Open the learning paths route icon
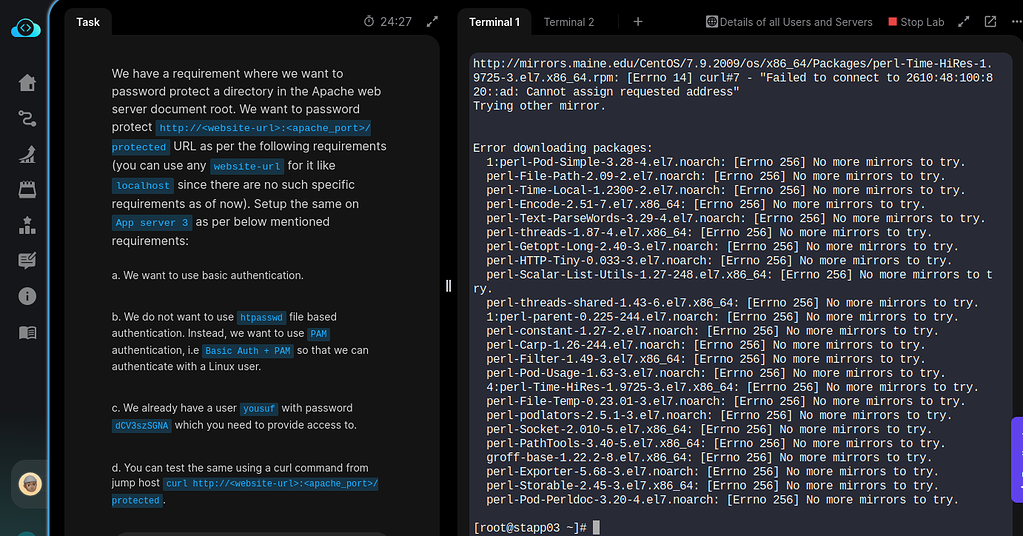 tap(27, 119)
